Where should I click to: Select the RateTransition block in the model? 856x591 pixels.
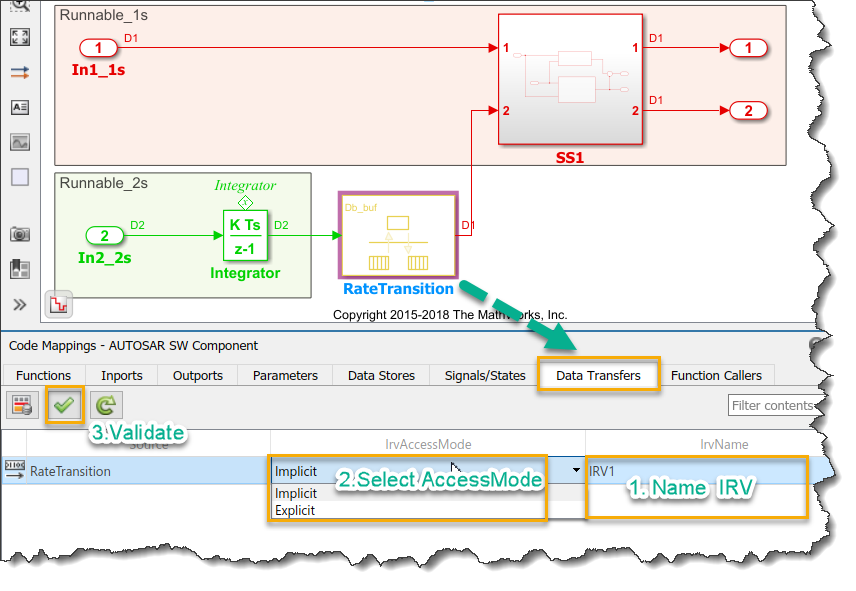398,236
